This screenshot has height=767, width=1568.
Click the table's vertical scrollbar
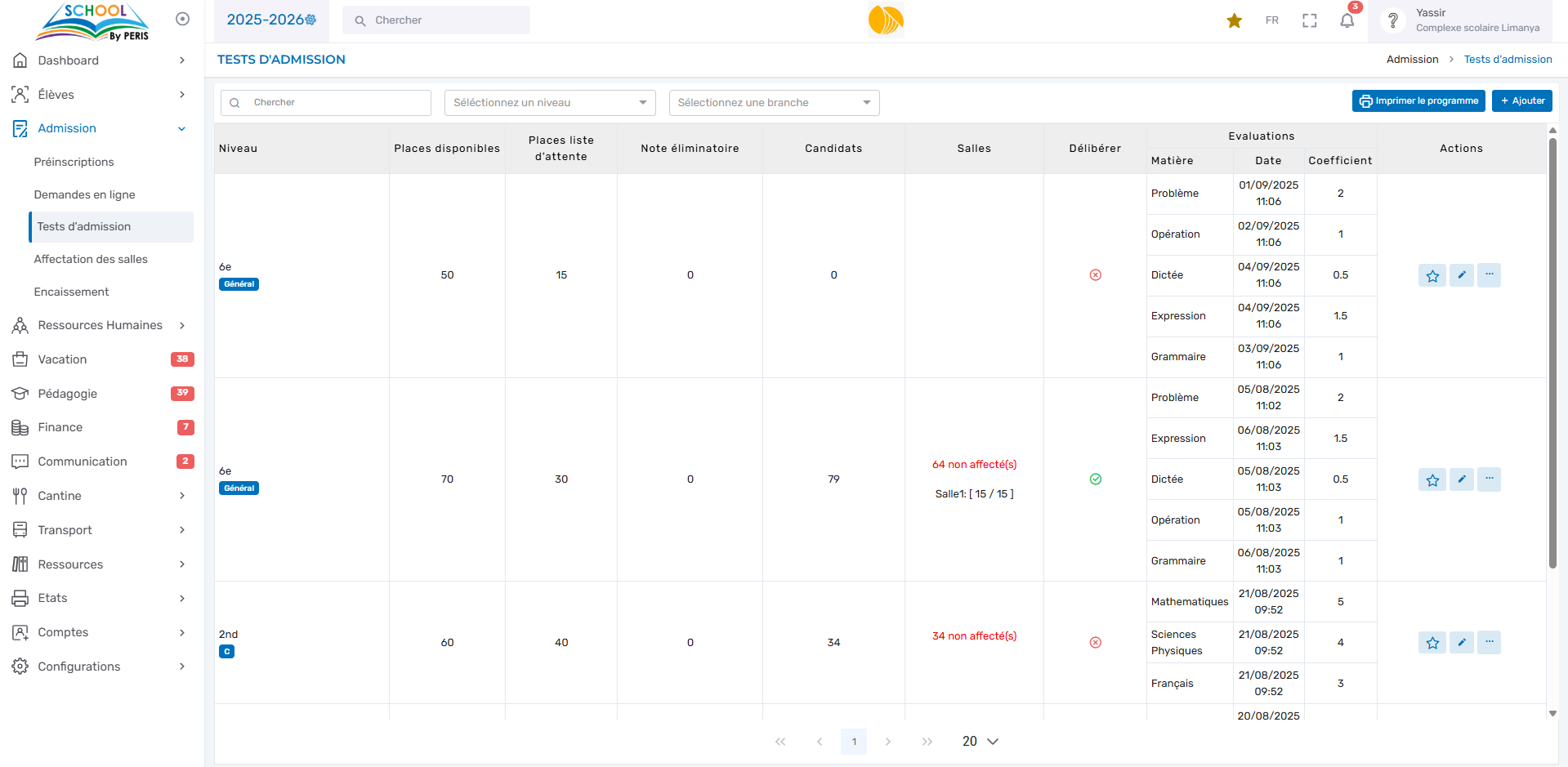(x=1552, y=351)
